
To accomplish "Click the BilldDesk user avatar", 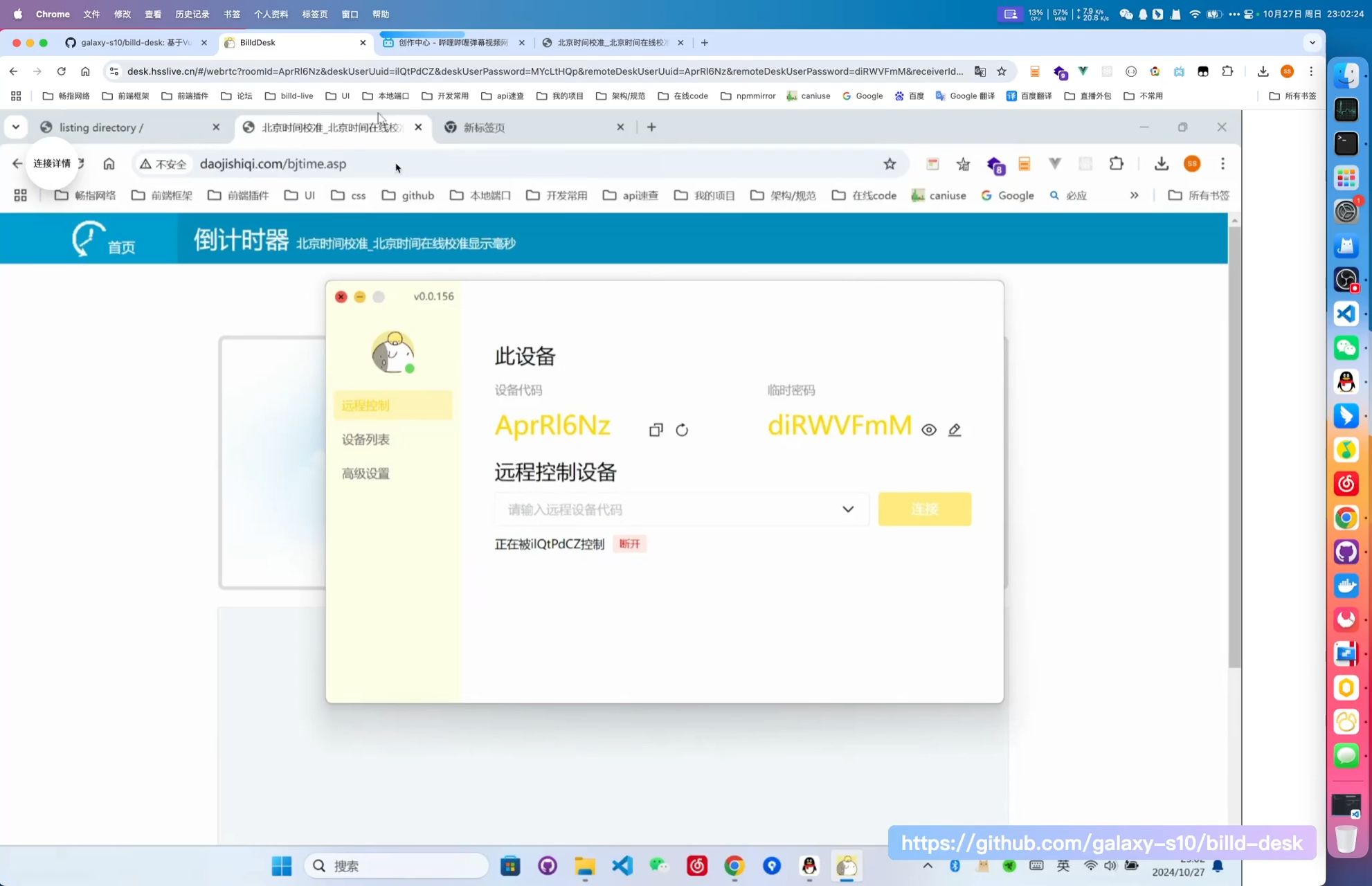I will (x=392, y=352).
